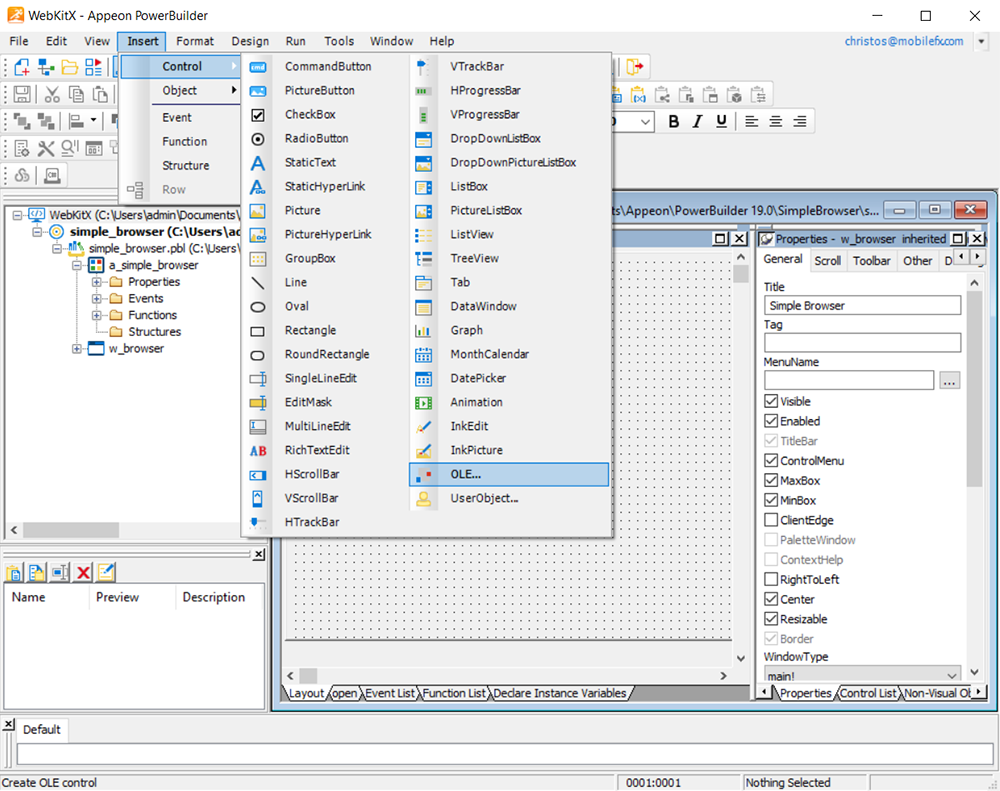The width and height of the screenshot is (1000, 791).
Task: Click the christos@mobilefx.com account link
Action: pyautogui.click(x=904, y=41)
